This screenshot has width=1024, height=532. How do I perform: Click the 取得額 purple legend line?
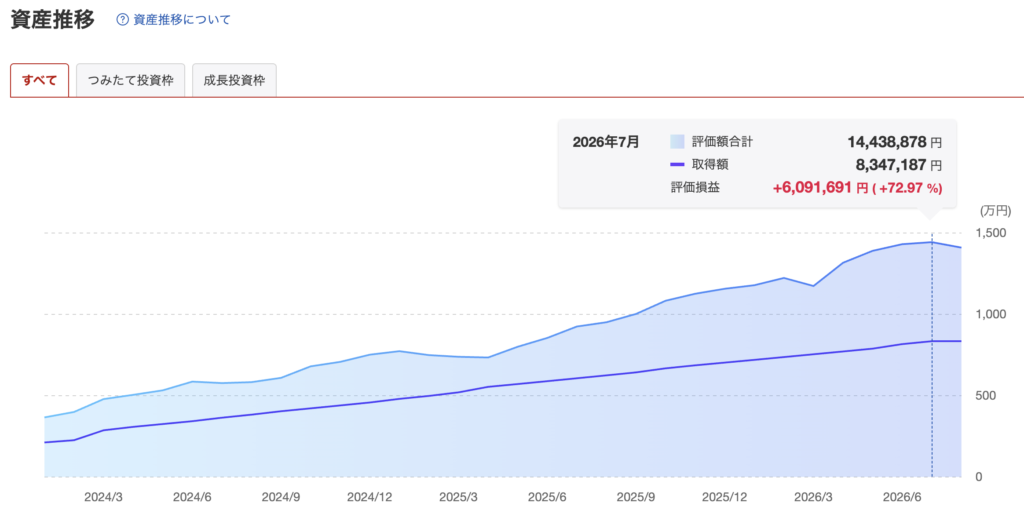pyautogui.click(x=677, y=164)
